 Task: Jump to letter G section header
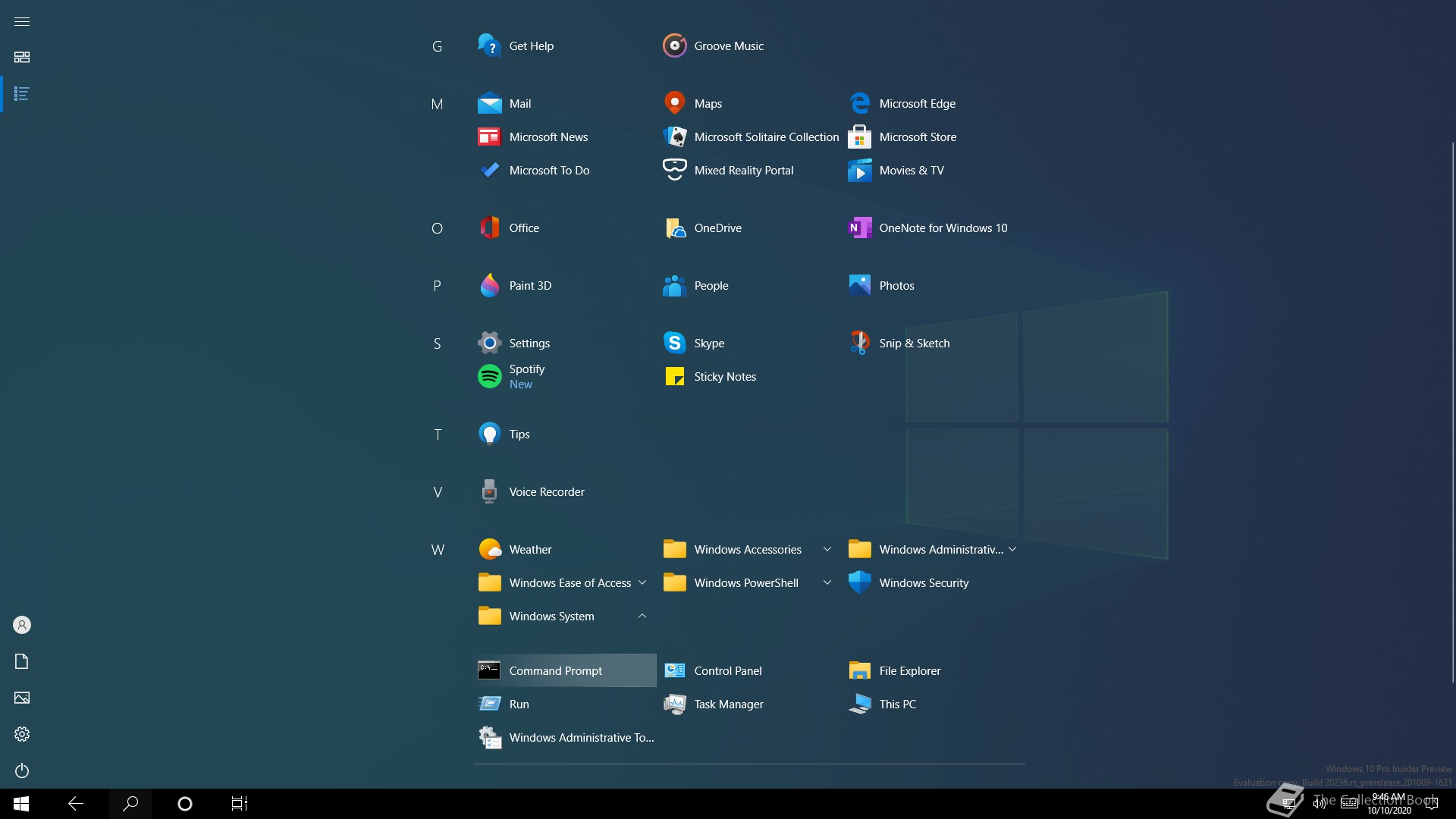(438, 46)
